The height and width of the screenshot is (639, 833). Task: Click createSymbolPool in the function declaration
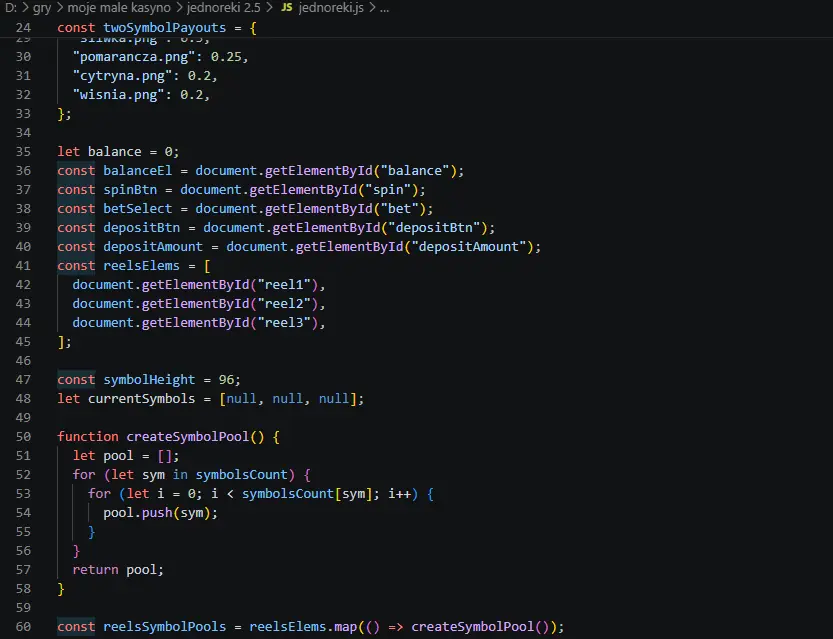click(x=188, y=437)
